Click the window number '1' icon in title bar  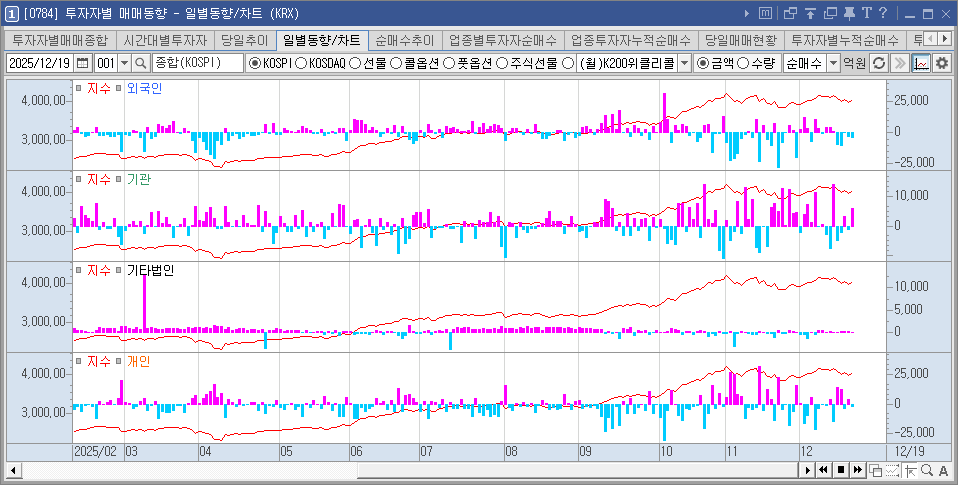[12, 13]
